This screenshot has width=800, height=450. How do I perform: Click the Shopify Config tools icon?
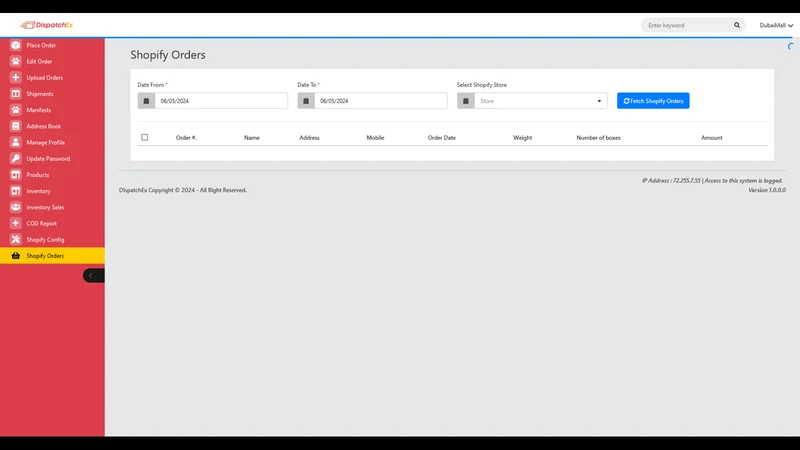pyautogui.click(x=16, y=239)
